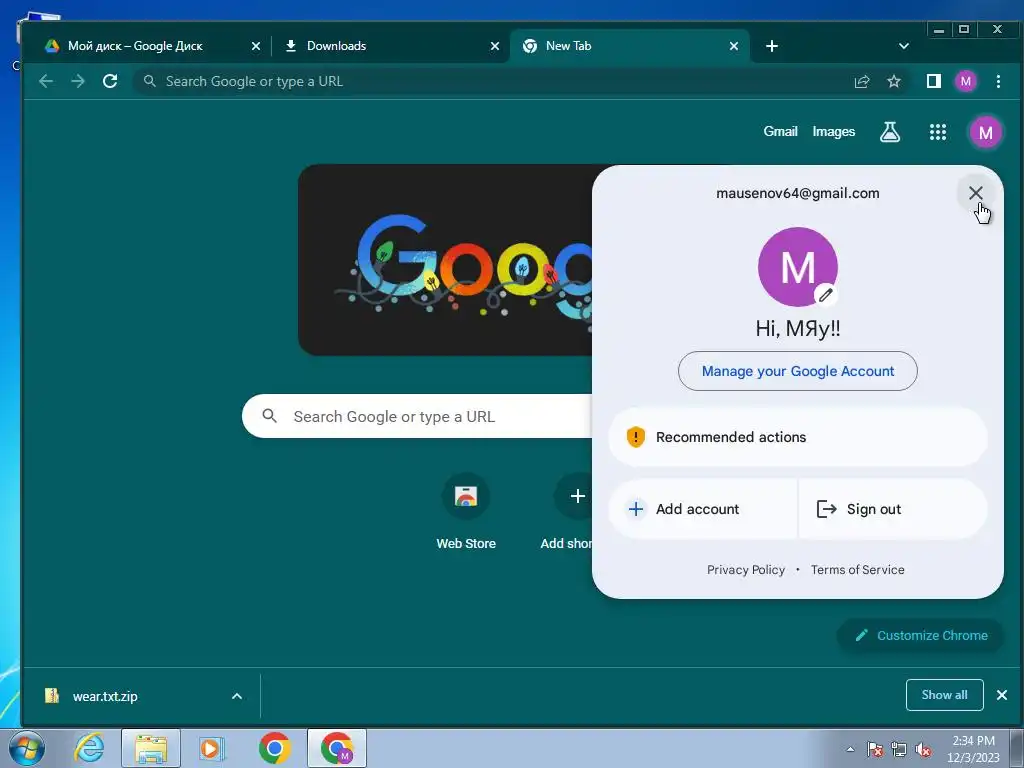Add a new shortcut tile
The height and width of the screenshot is (768, 1024).
[566, 512]
